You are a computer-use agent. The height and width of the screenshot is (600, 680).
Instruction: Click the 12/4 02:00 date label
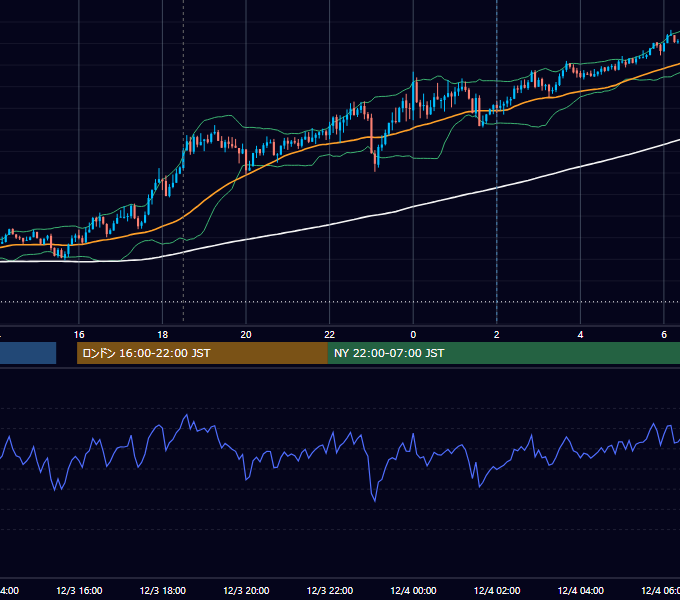click(497, 591)
